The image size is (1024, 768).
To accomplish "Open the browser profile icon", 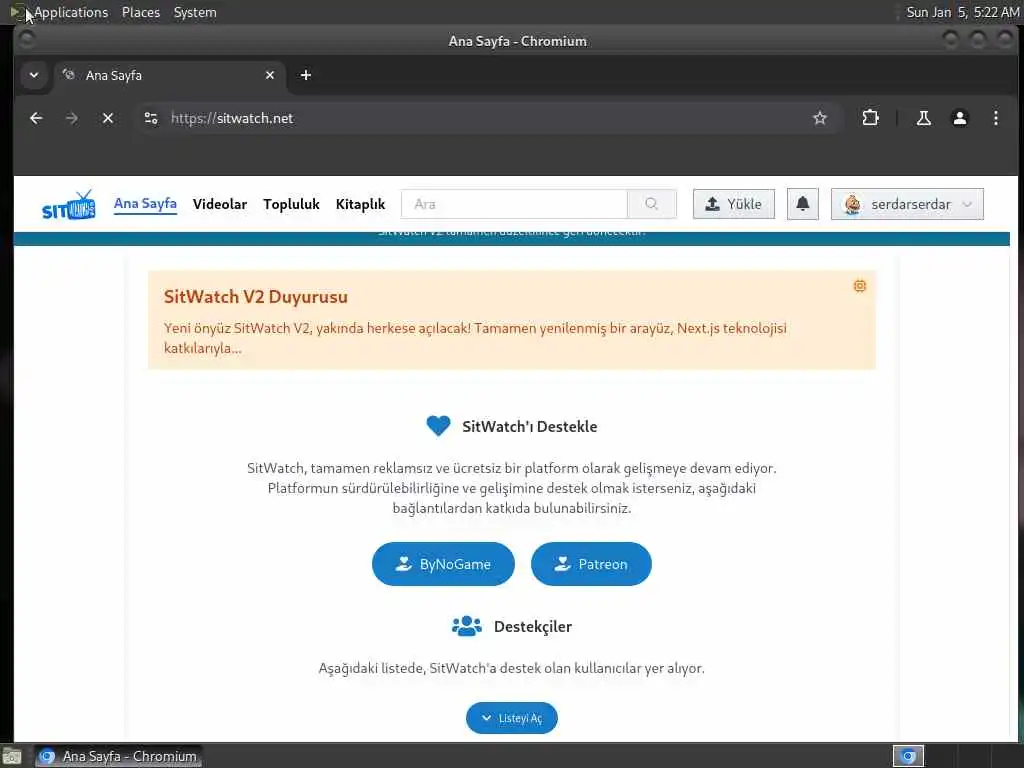I will click(x=959, y=118).
